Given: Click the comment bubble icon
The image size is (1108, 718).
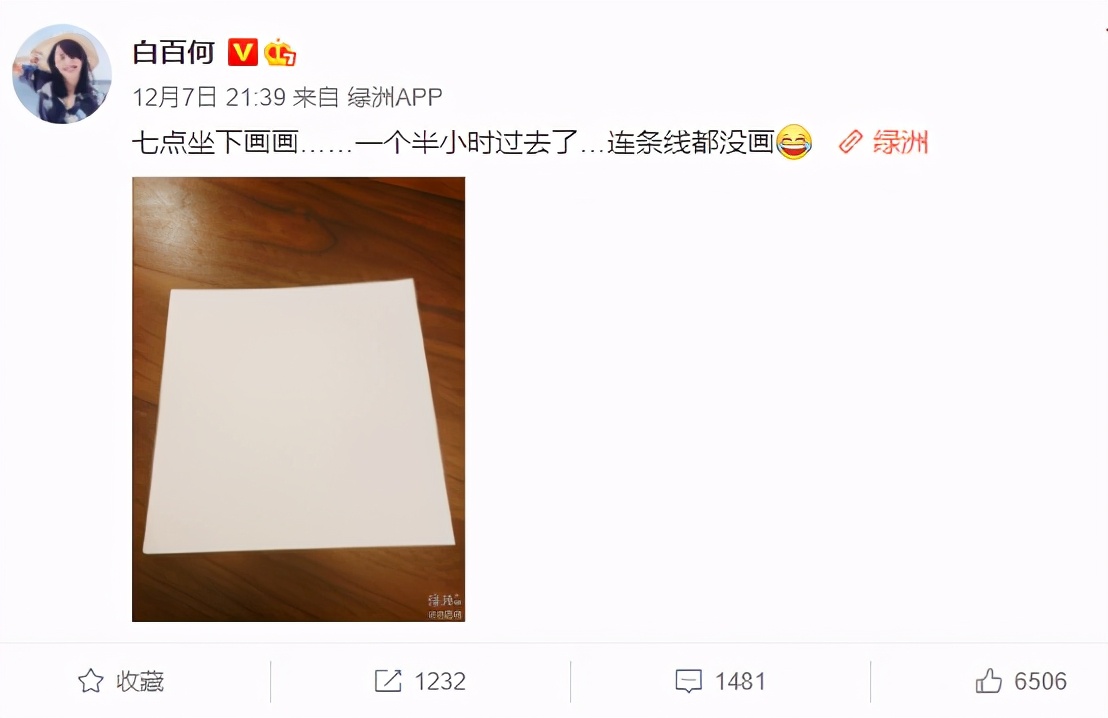Looking at the screenshot, I should pyautogui.click(x=688, y=681).
